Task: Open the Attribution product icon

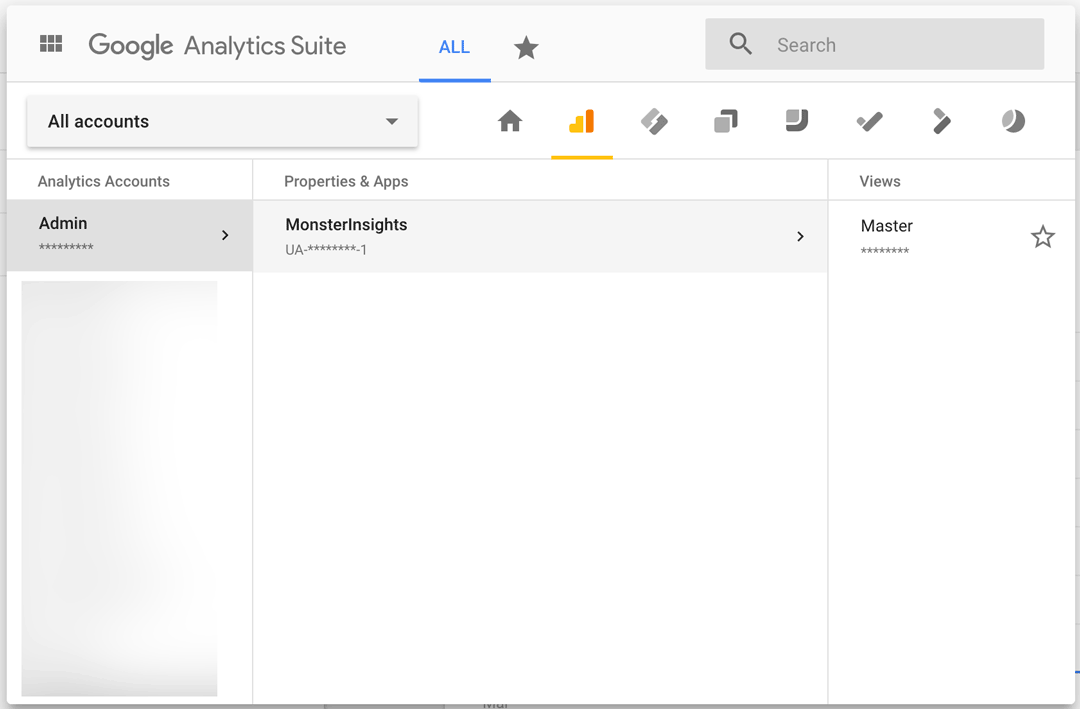Action: [x=941, y=122]
